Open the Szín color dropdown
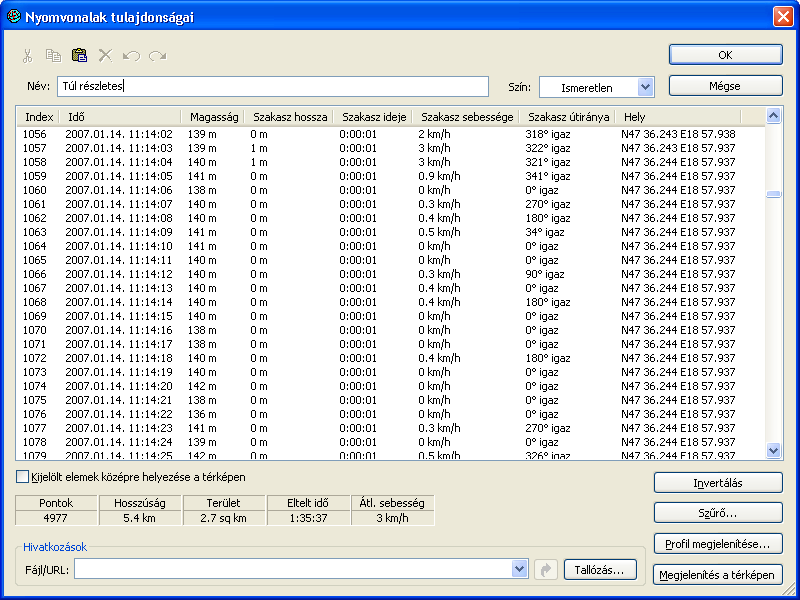The width and height of the screenshot is (800, 600). 644,87
